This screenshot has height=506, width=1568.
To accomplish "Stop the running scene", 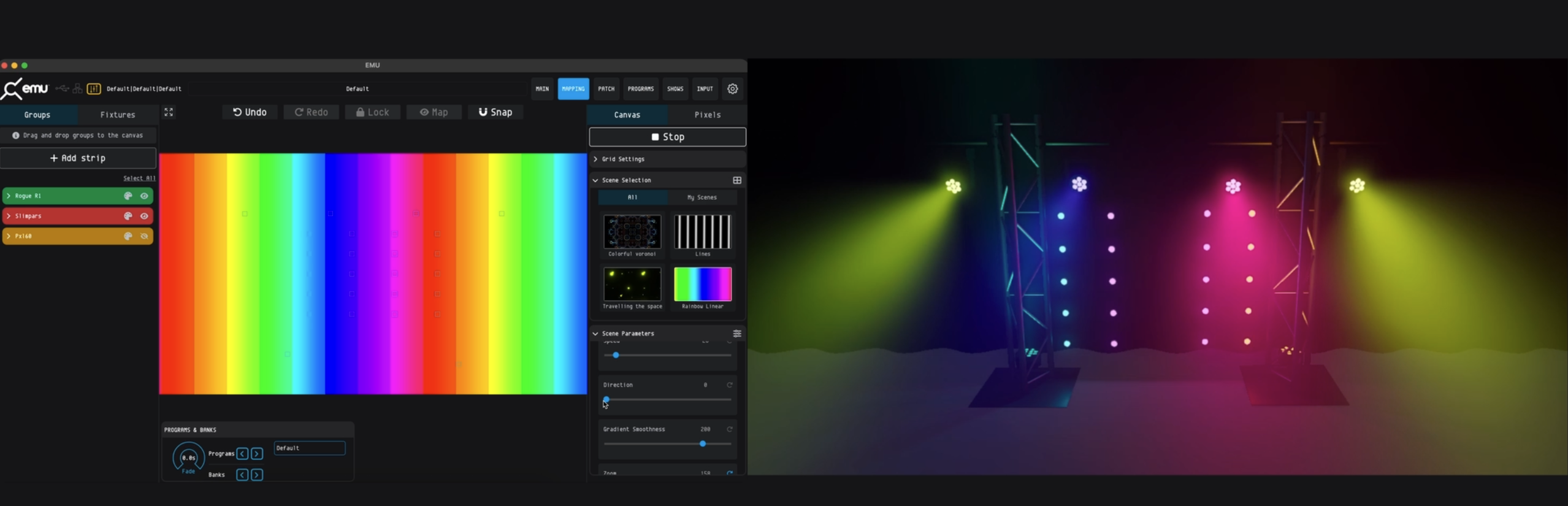I will [667, 137].
